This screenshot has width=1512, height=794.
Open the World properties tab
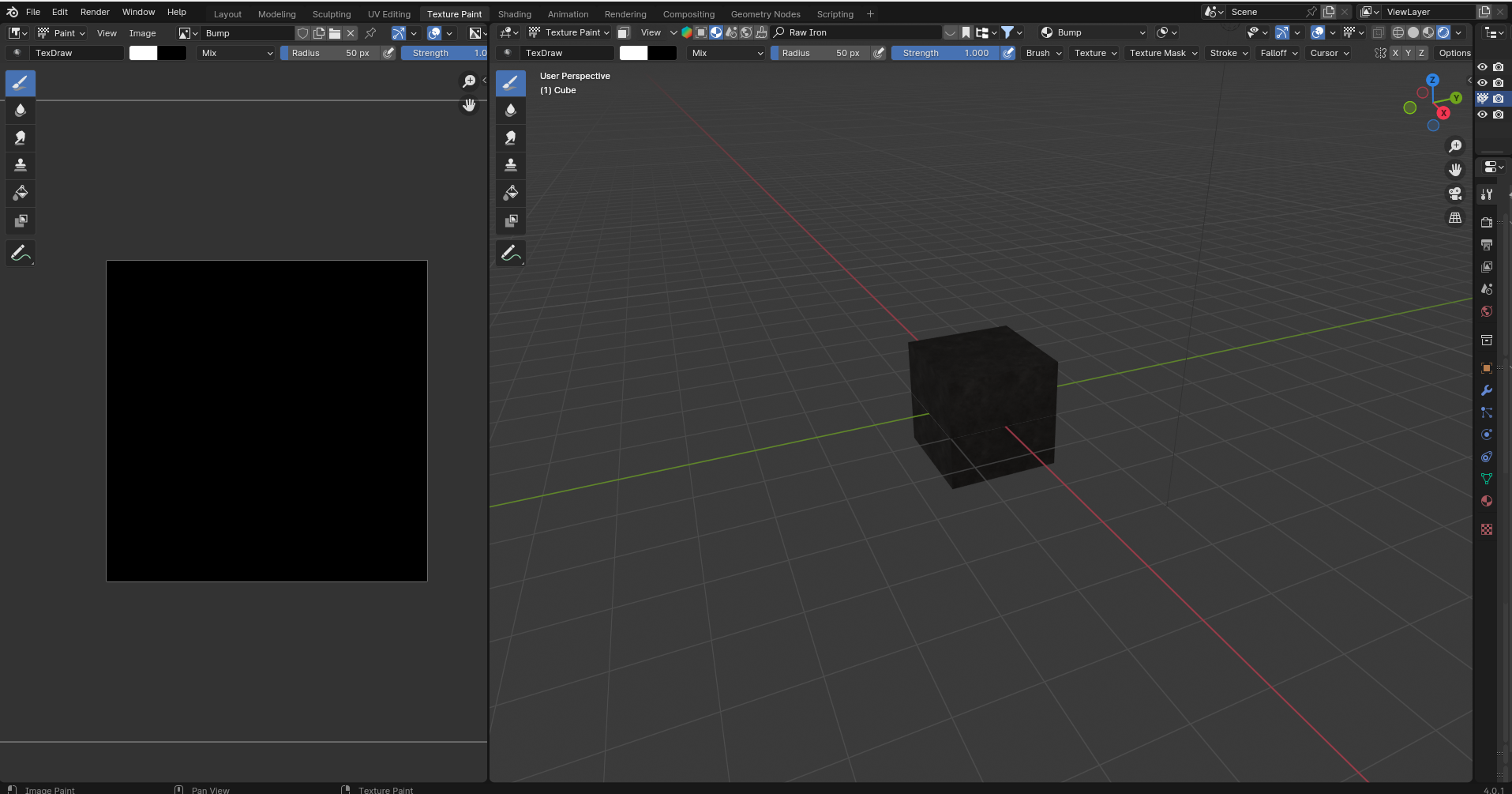pos(1487,311)
